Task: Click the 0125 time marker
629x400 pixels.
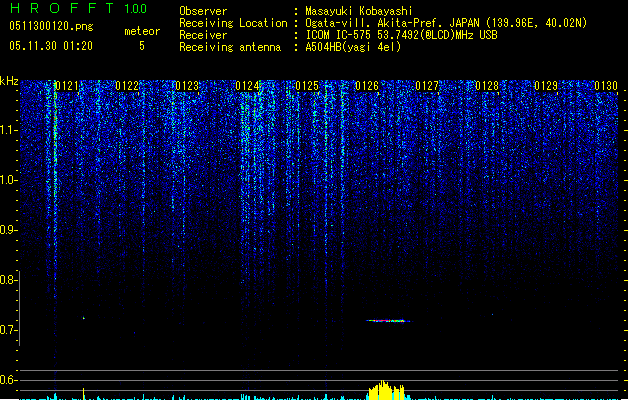Action: pos(307,86)
